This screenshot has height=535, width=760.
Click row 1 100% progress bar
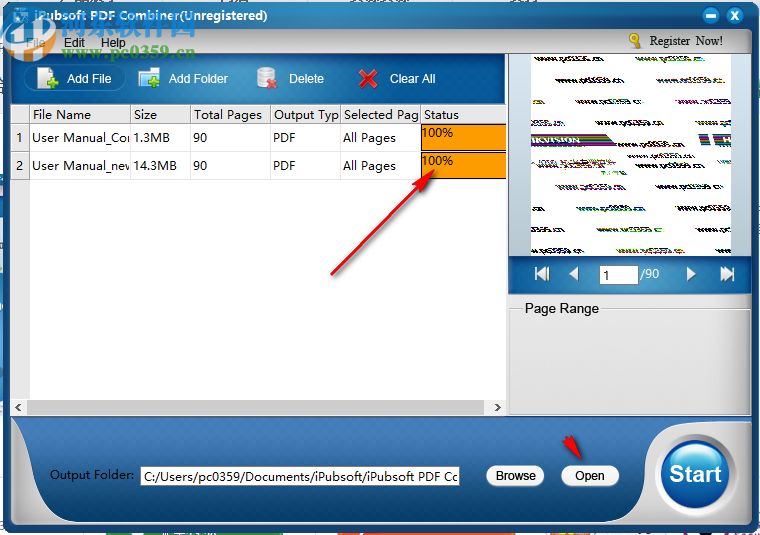pyautogui.click(x=463, y=138)
